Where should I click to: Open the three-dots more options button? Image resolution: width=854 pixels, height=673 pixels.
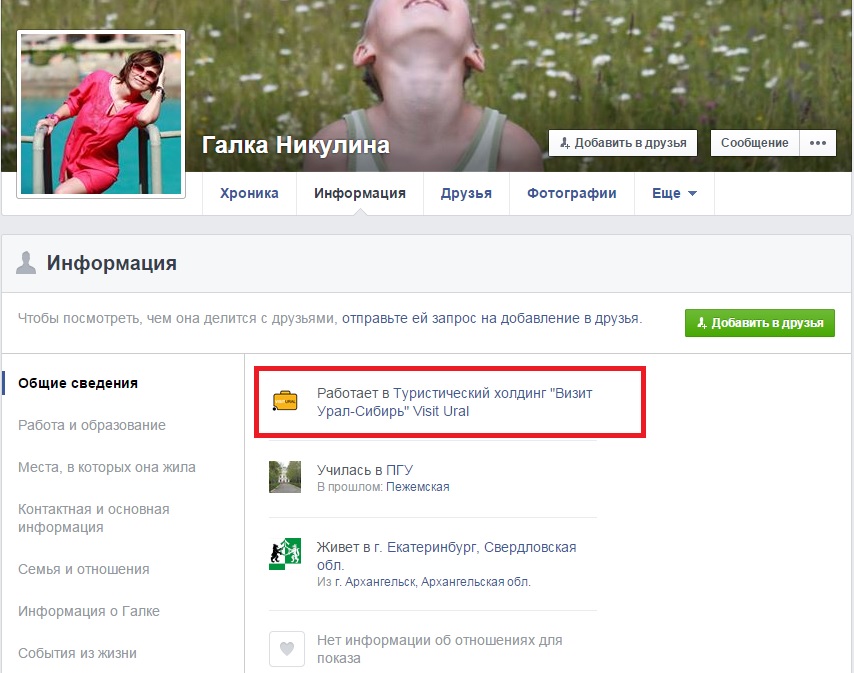pos(818,143)
